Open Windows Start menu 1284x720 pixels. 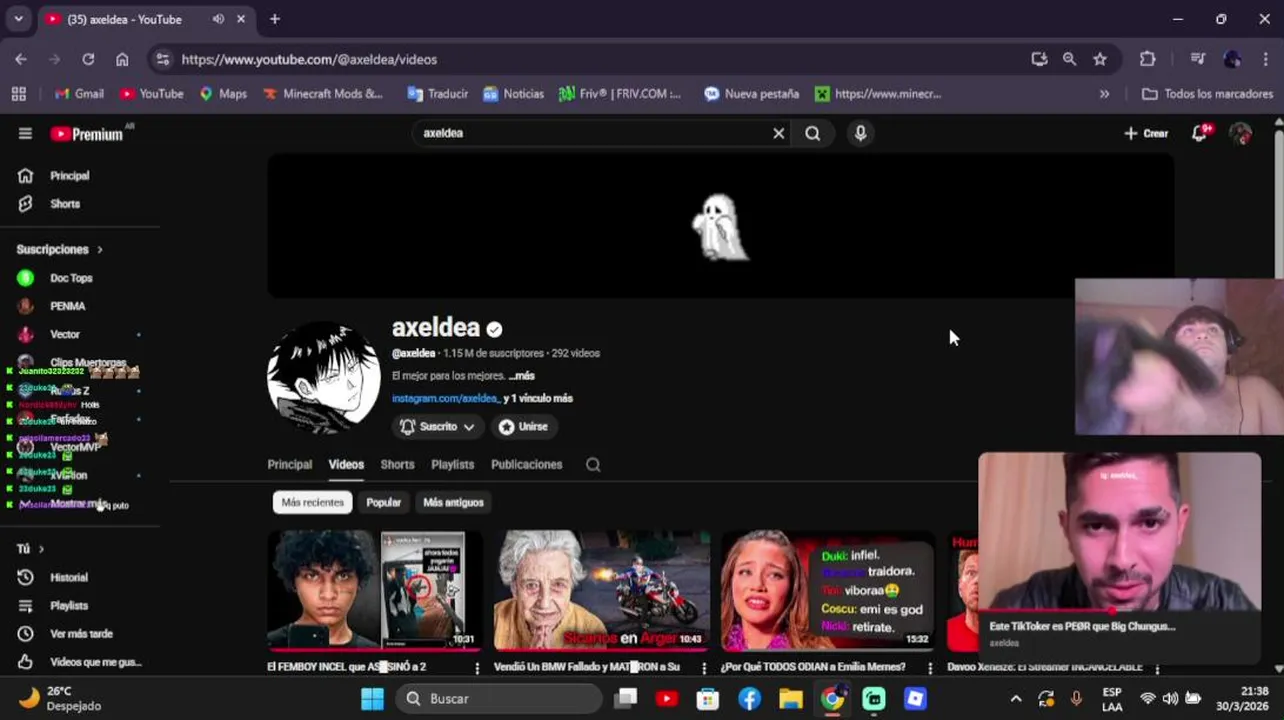pyautogui.click(x=372, y=699)
